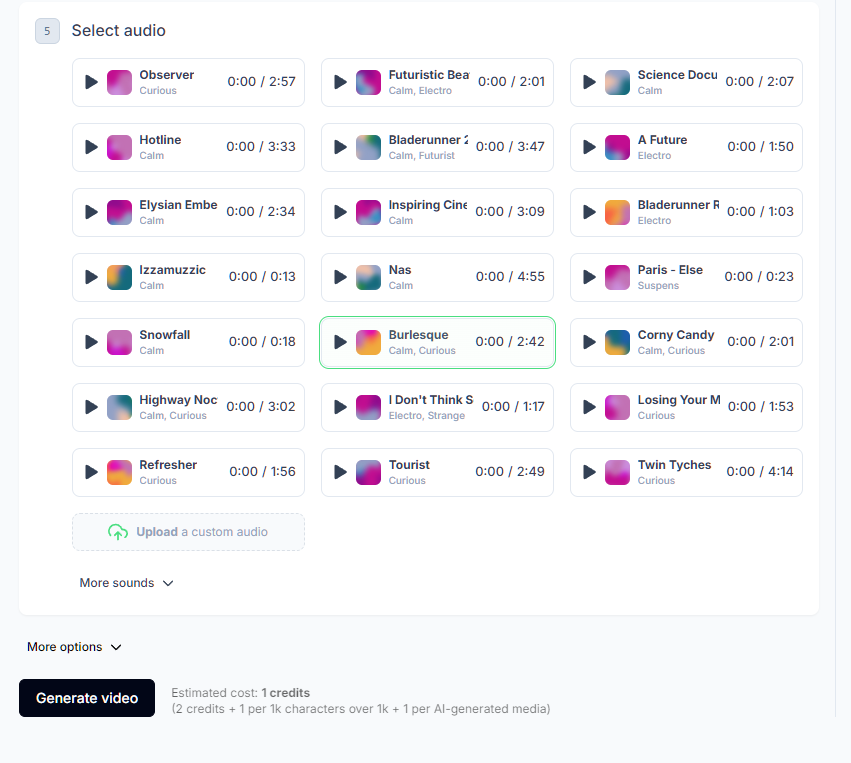Viewport: 851px width, 763px height.
Task: Click the chevron next to More sounds
Action: tap(168, 583)
